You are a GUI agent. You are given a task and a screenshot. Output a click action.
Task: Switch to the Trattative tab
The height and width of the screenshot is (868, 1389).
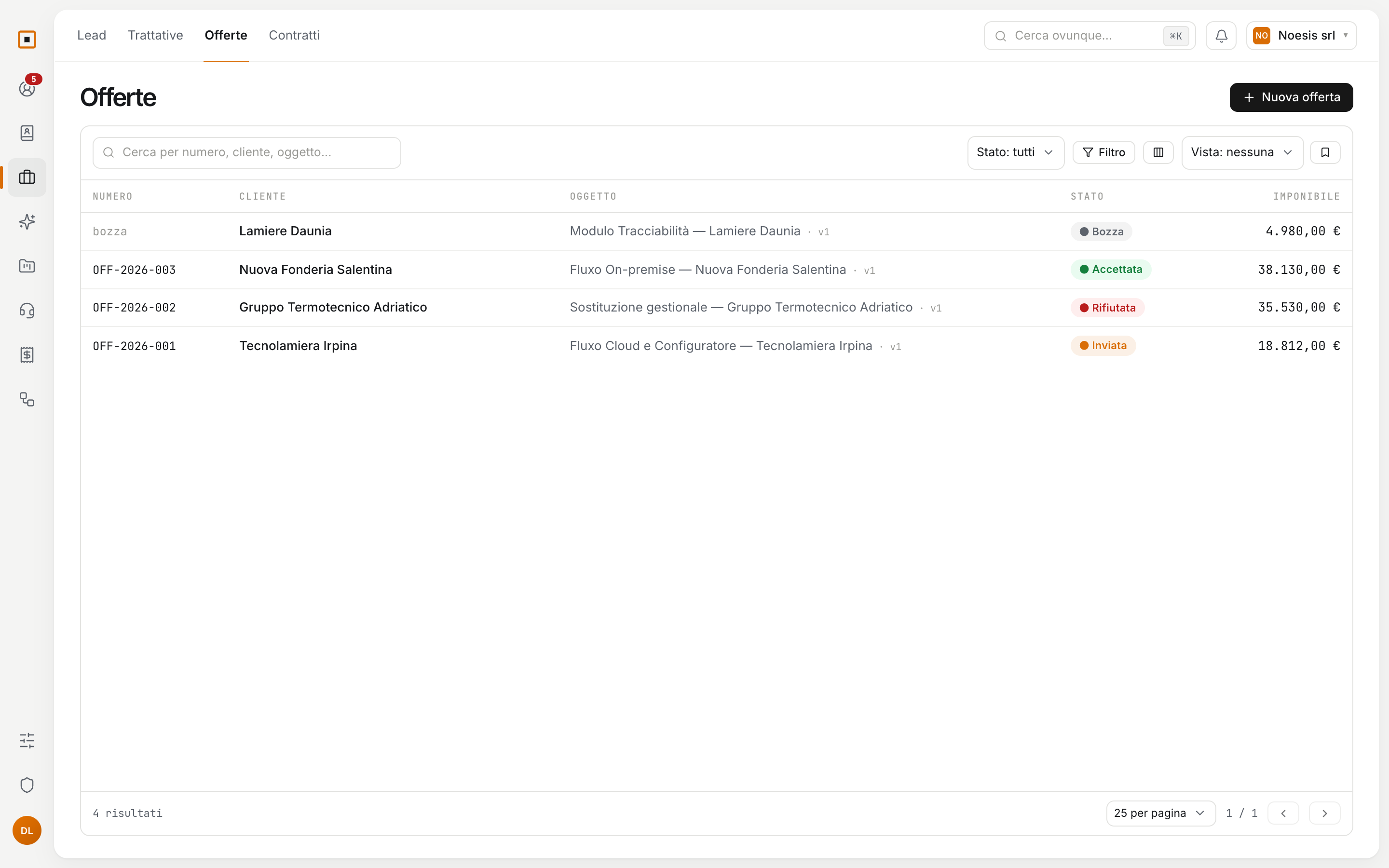click(156, 35)
